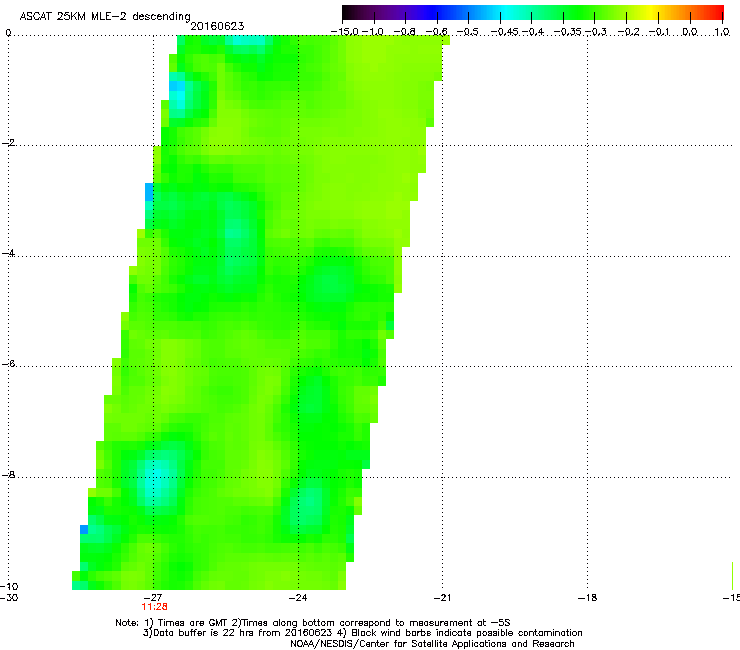Click the -4 latitude axis label
Image resolution: width=740 pixels, height=650 pixels.
pyautogui.click(x=8, y=253)
